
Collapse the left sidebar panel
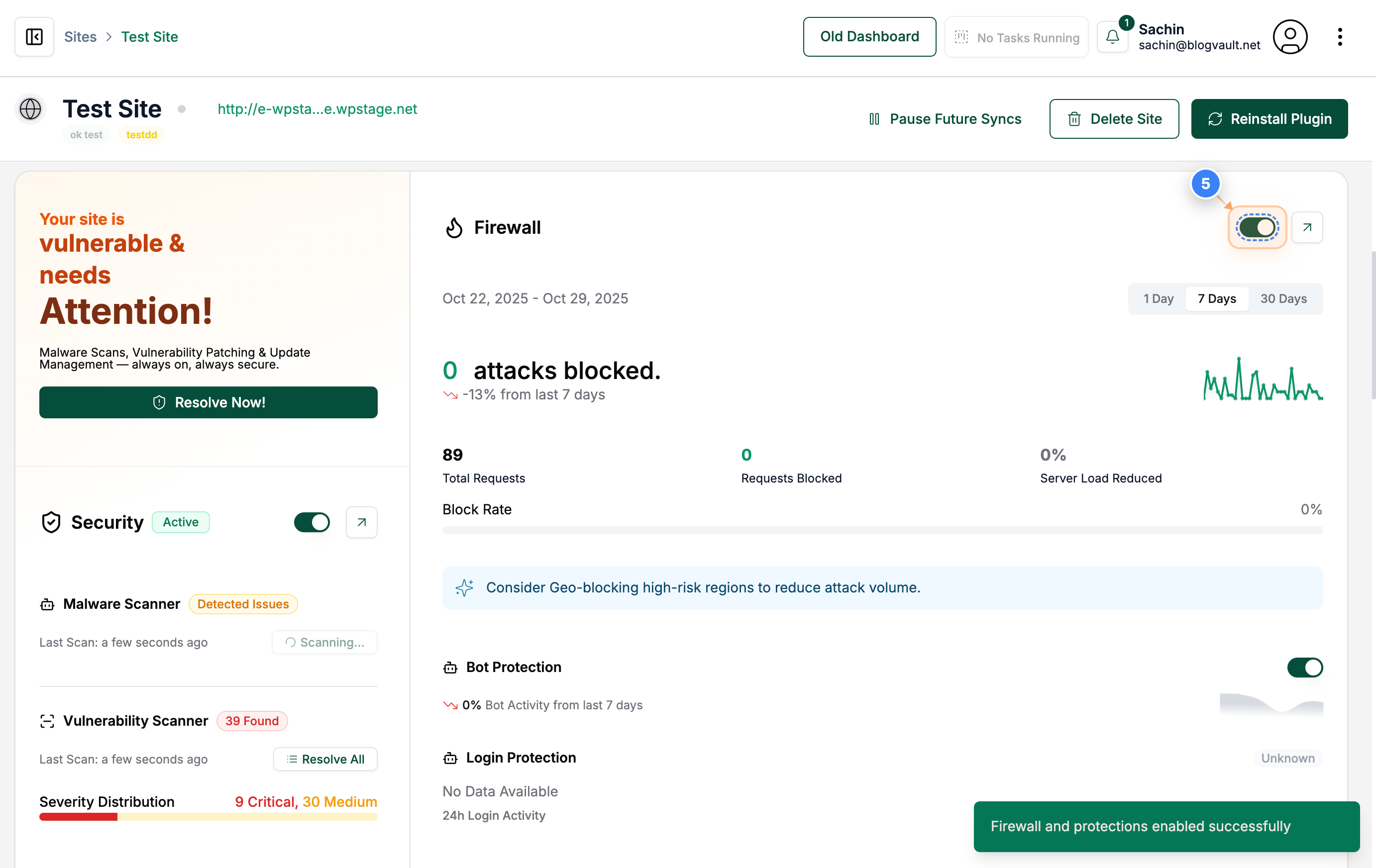pos(34,36)
